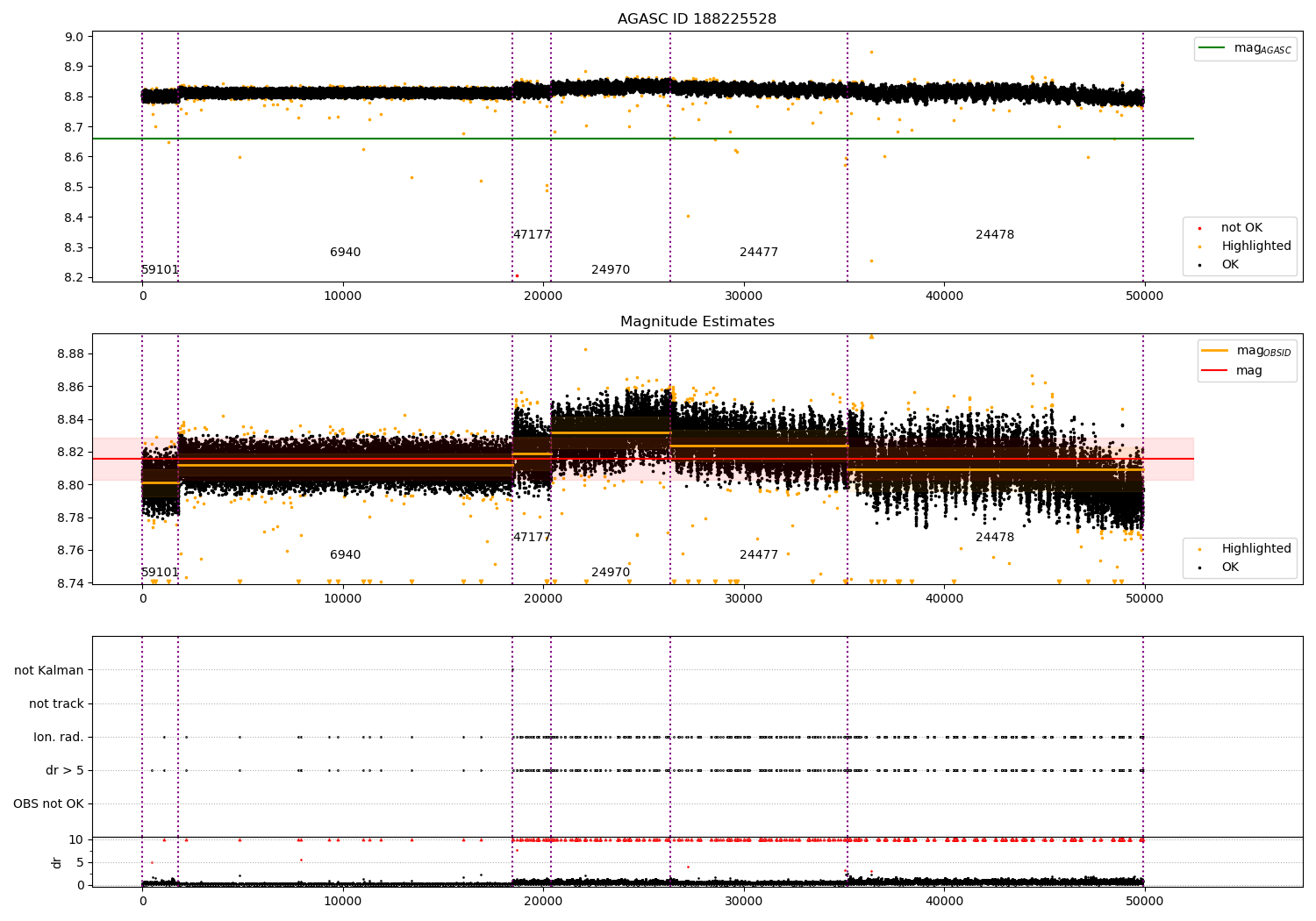Click obsid label 6940 in Magnitude Estimates plot

345,555
